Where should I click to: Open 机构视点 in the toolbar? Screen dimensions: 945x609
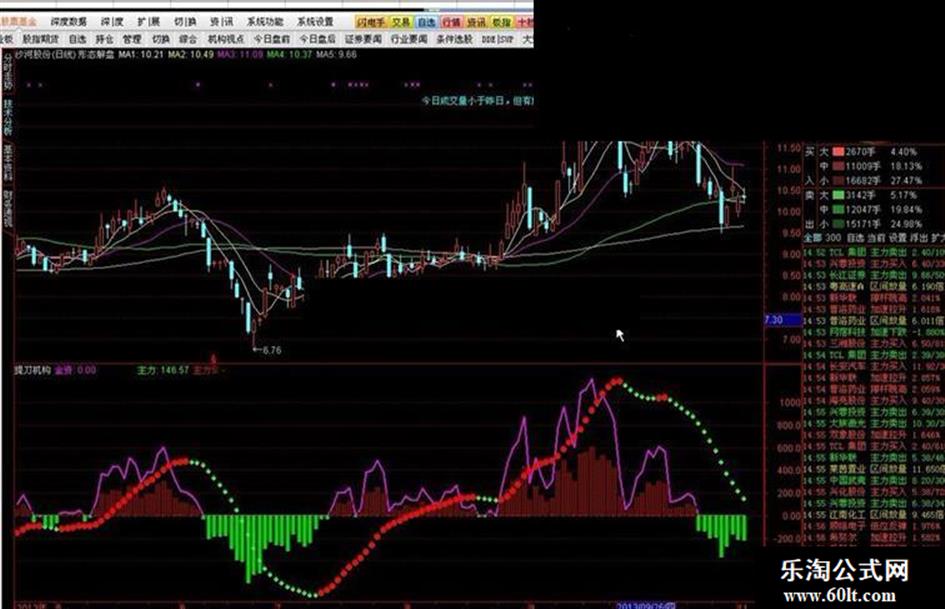pos(226,39)
